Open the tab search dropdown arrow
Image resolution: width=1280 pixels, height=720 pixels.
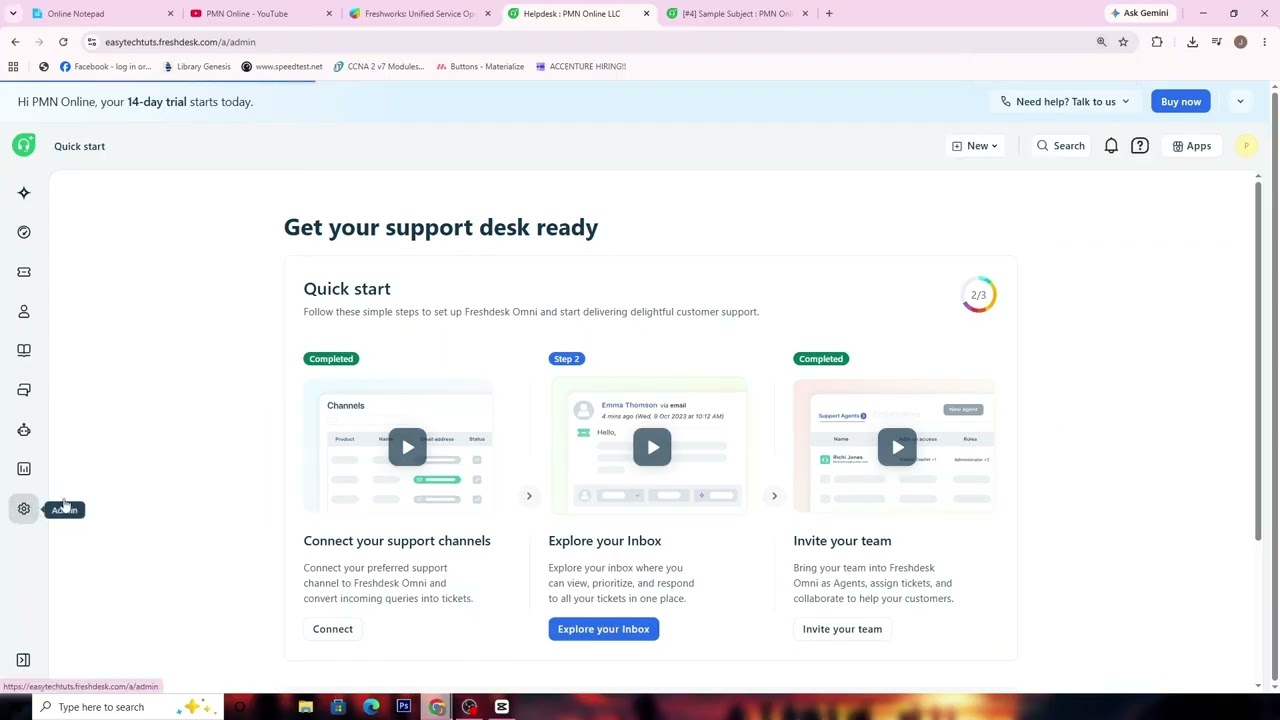pyautogui.click(x=13, y=14)
